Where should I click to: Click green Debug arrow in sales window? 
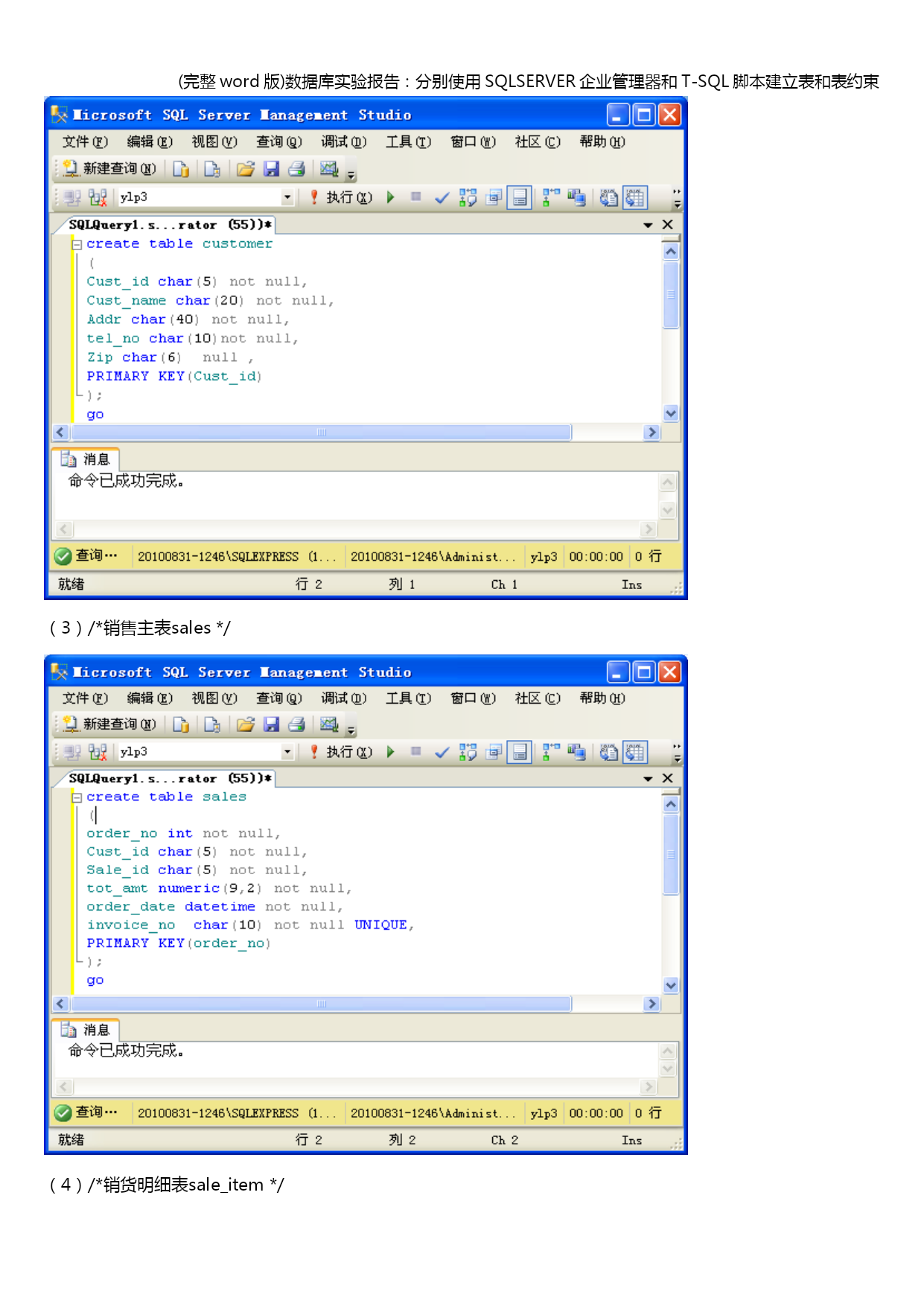click(391, 752)
